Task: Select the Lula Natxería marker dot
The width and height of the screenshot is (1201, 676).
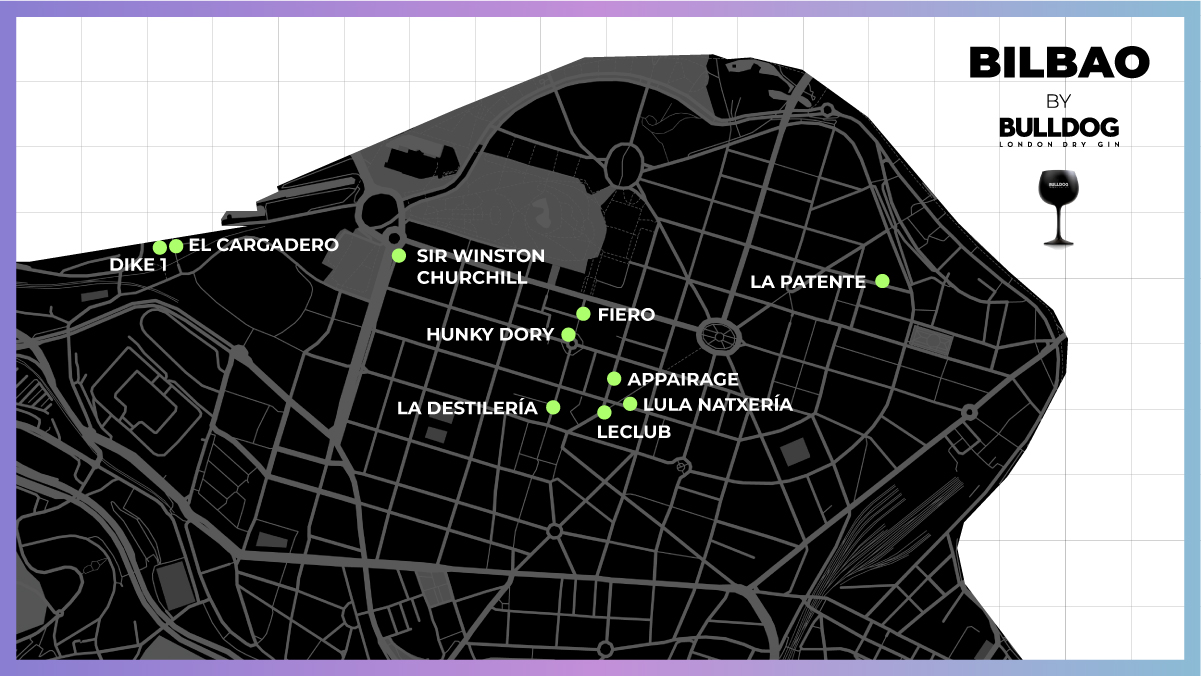Action: (630, 404)
